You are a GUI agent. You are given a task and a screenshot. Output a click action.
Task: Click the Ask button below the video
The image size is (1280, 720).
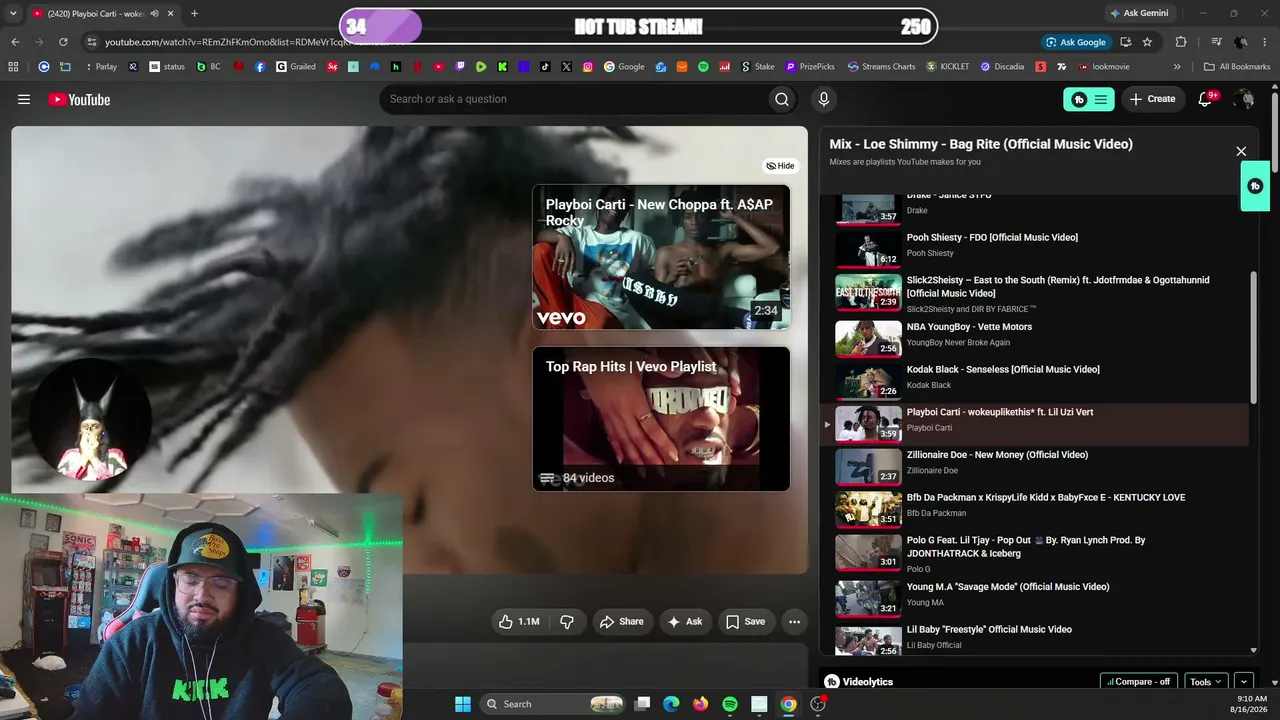point(685,621)
